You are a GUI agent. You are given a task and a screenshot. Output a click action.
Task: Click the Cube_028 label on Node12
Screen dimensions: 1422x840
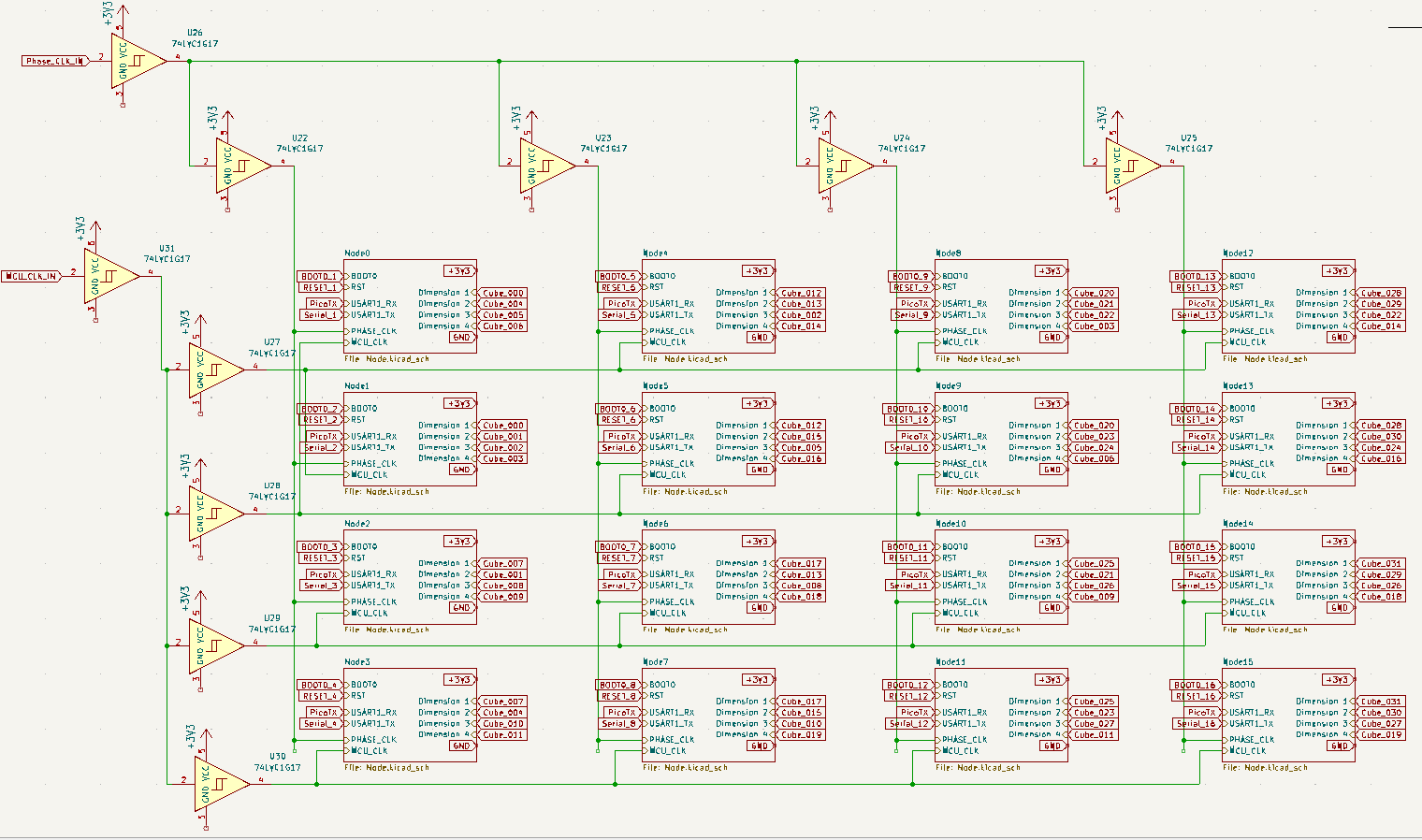[x=1381, y=293]
